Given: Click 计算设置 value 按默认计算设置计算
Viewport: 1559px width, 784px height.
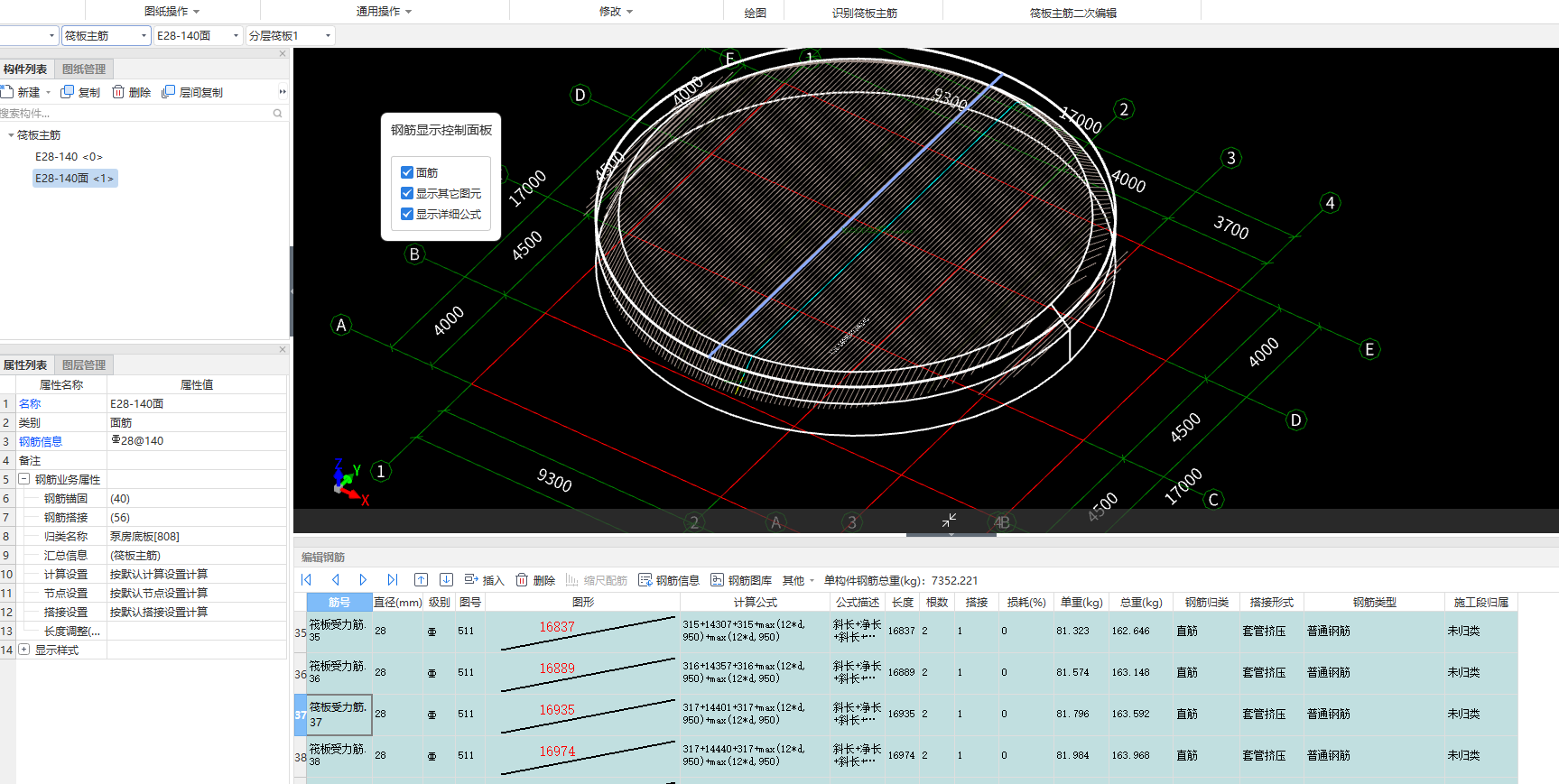Looking at the screenshot, I should click(196, 574).
